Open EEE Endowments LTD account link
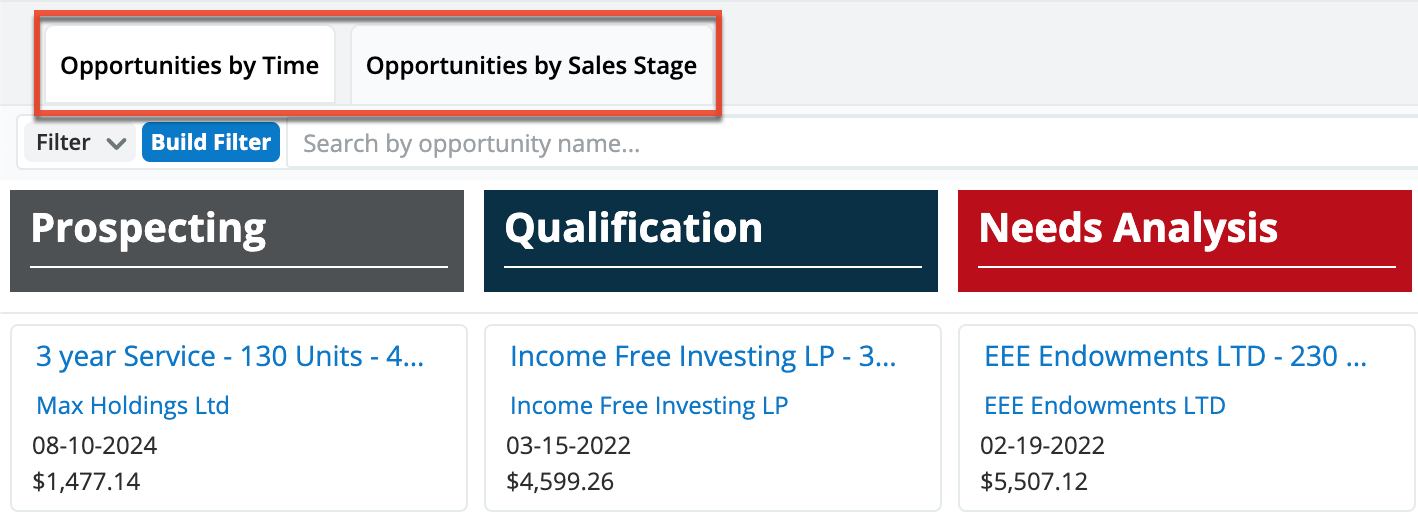Screen dimensions: 1418x514 tap(1105, 406)
